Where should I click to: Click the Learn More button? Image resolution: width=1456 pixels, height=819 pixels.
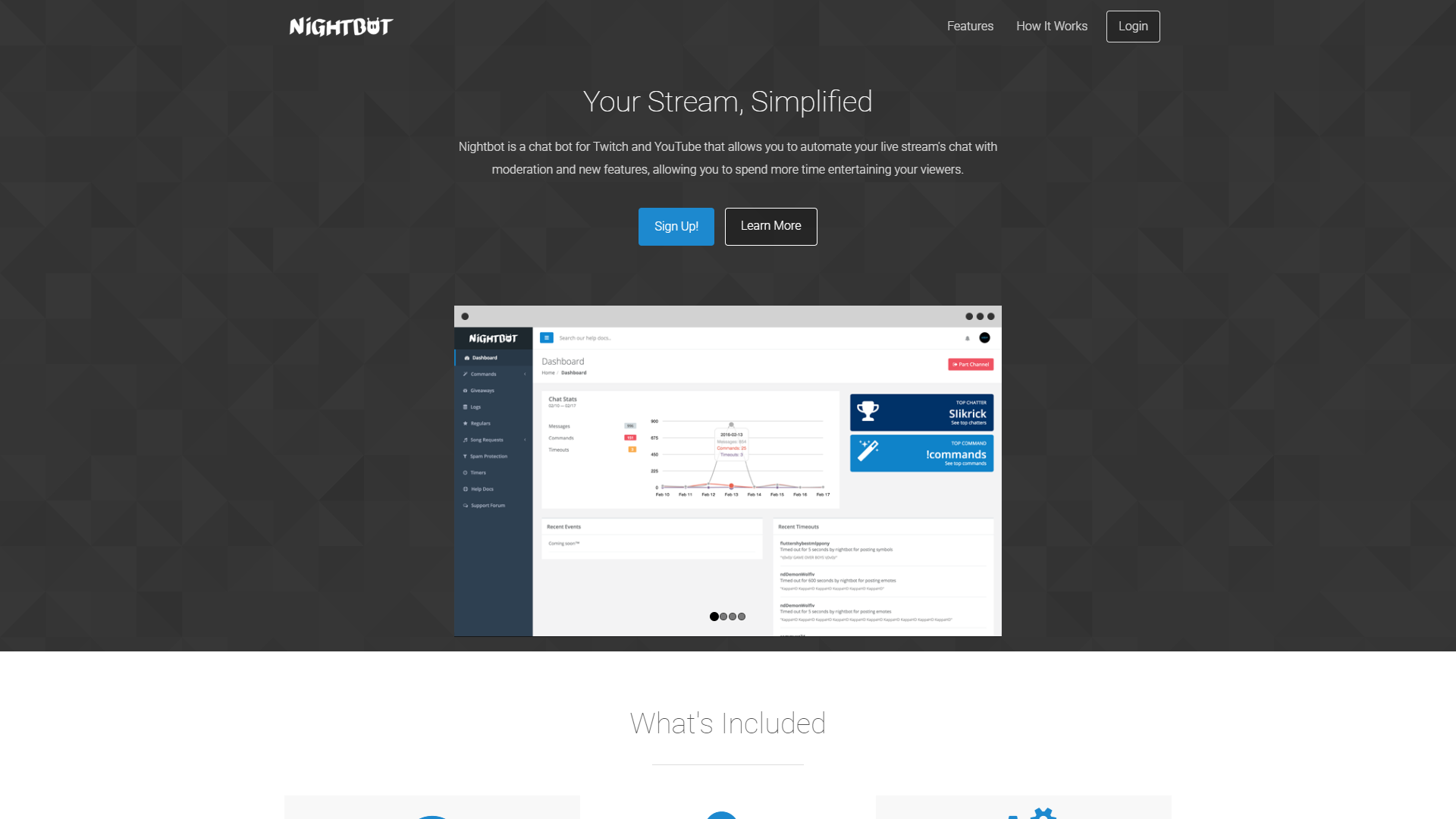point(770,226)
